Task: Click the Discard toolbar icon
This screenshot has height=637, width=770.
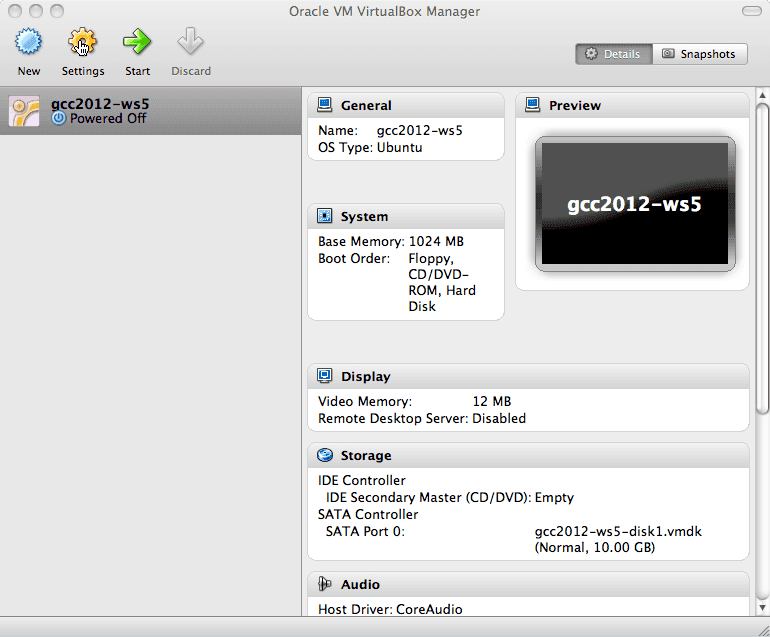Action: point(190,43)
